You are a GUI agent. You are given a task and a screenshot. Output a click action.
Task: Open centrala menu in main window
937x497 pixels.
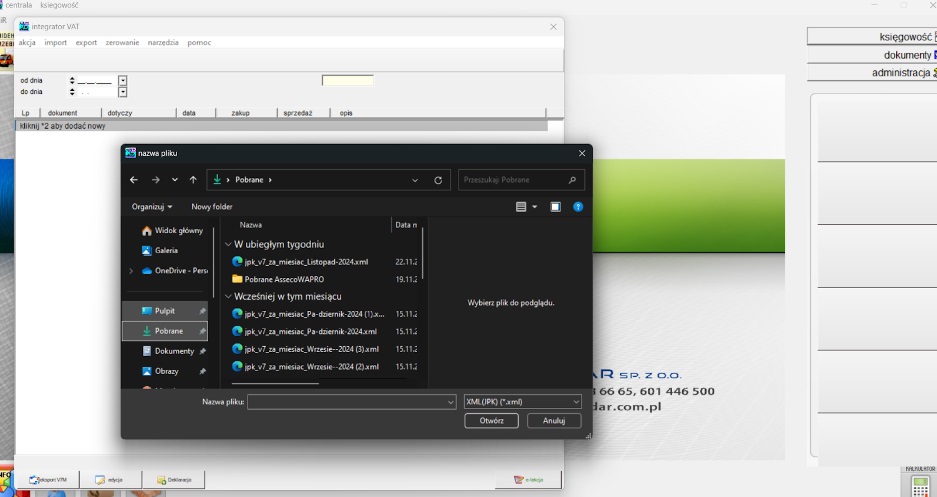pyautogui.click(x=19, y=5)
